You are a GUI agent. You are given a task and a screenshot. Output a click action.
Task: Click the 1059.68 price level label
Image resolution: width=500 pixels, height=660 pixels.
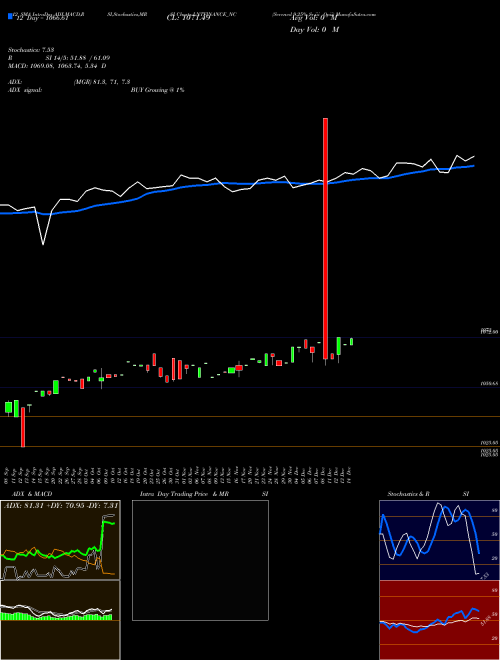click(489, 384)
